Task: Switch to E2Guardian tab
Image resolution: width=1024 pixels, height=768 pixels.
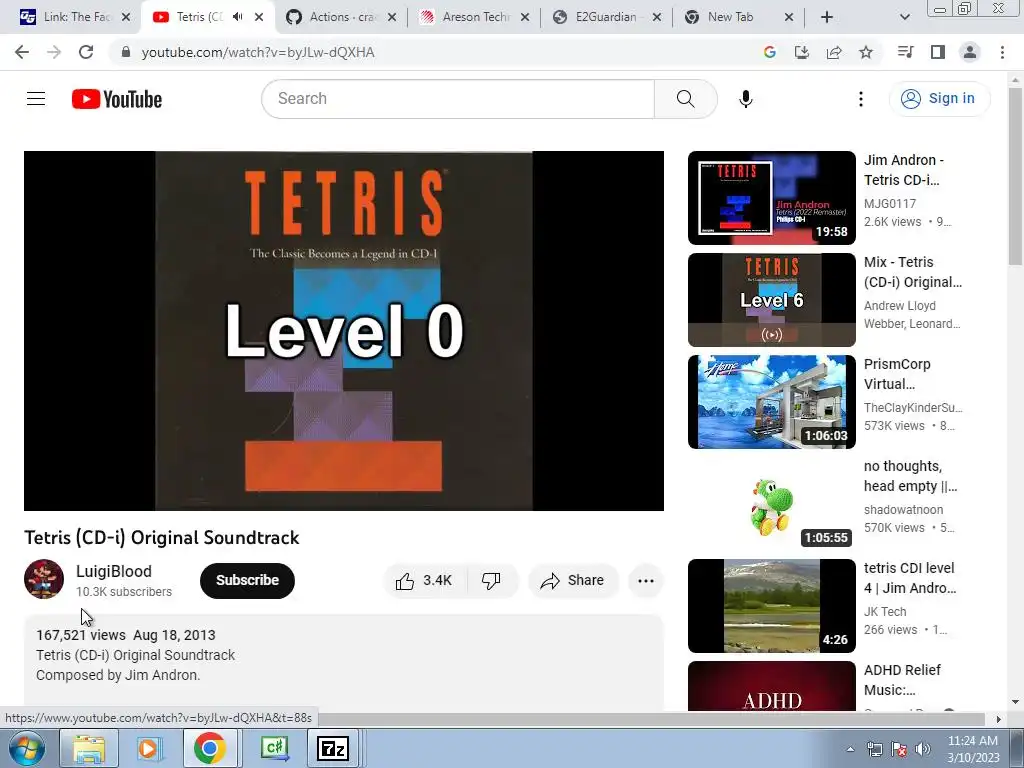Action: click(605, 18)
